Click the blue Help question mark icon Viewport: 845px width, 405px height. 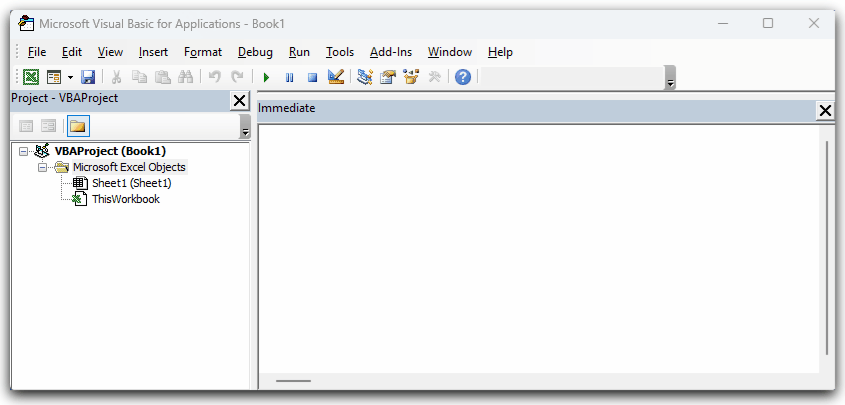pos(463,78)
